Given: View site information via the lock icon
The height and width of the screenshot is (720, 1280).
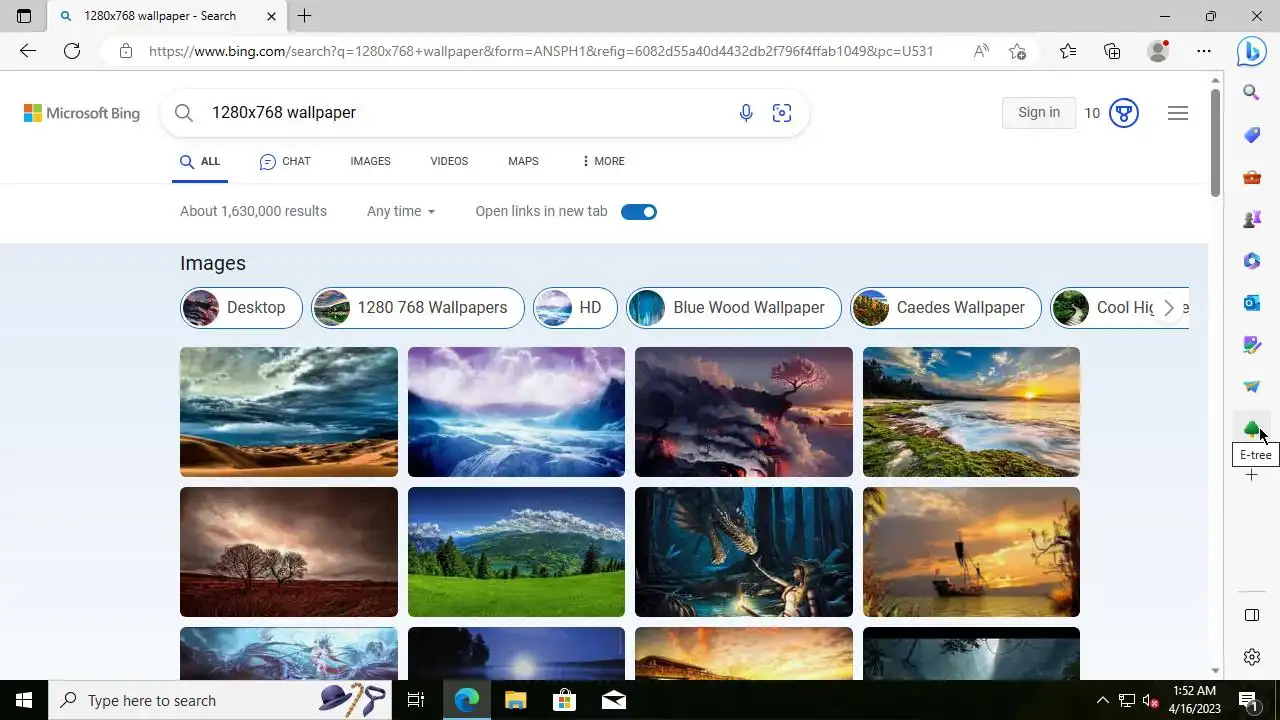Looking at the screenshot, I should point(126,51).
